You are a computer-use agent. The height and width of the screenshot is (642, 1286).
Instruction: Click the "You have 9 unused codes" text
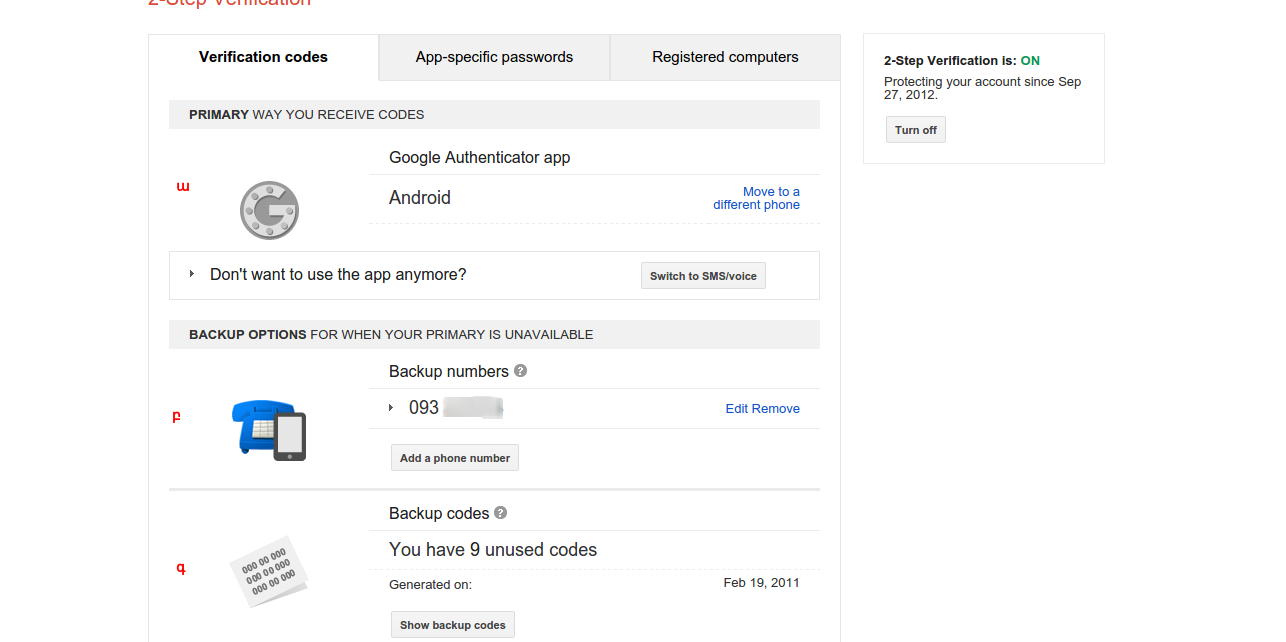coord(493,550)
